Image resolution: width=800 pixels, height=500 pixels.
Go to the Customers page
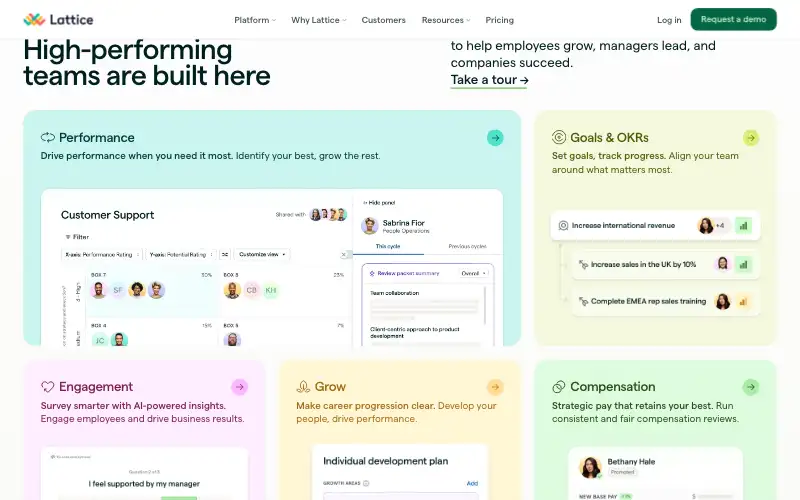(384, 20)
